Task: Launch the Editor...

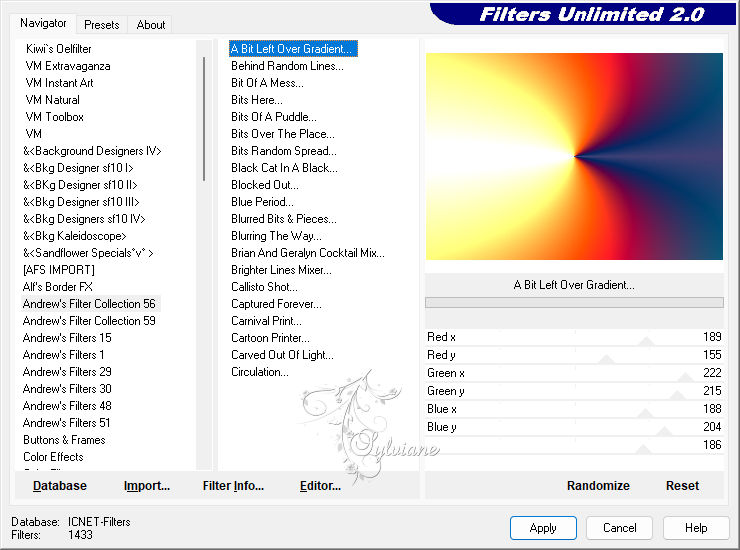Action: [320, 485]
